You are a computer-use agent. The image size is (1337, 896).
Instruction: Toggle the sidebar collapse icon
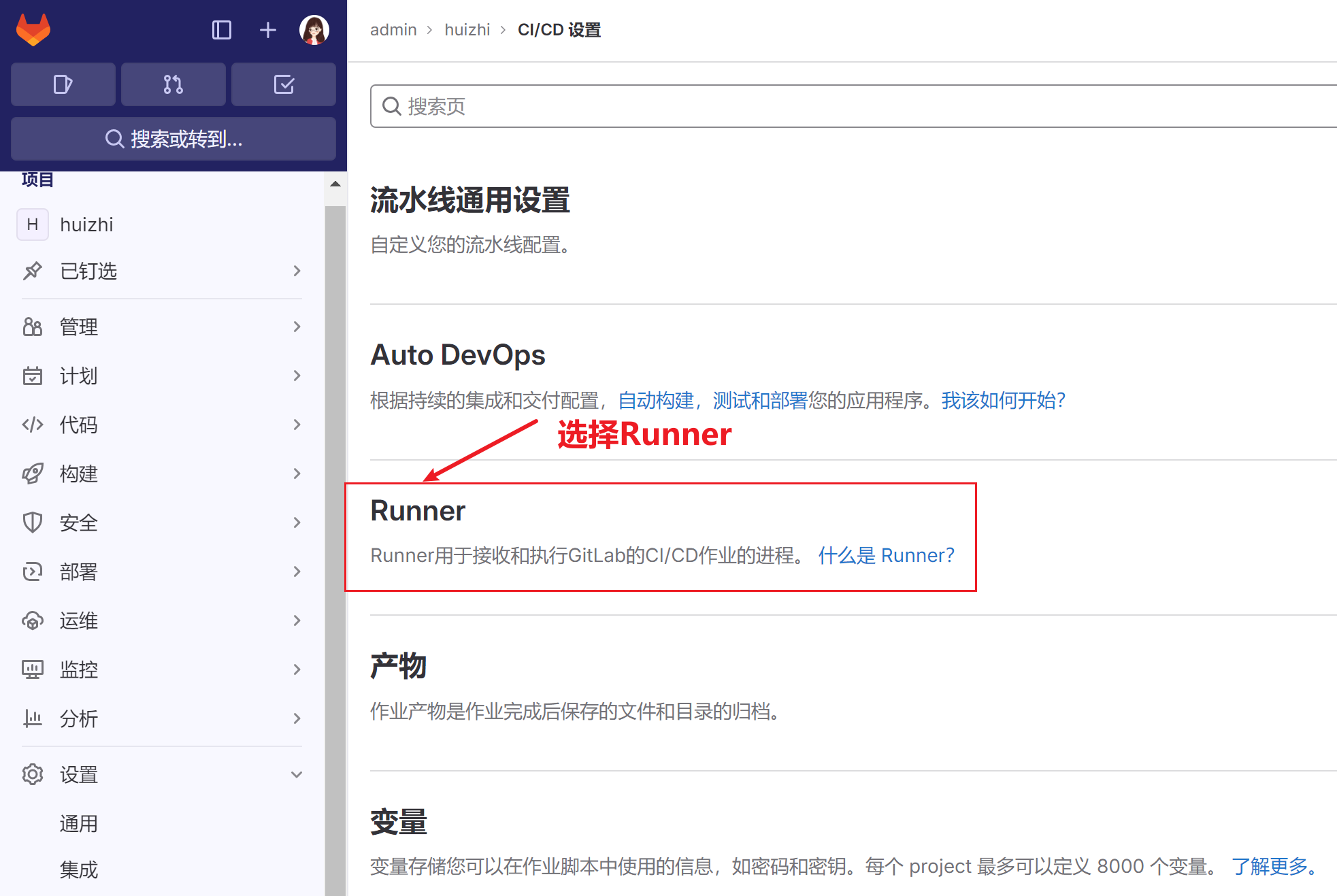pos(222,30)
